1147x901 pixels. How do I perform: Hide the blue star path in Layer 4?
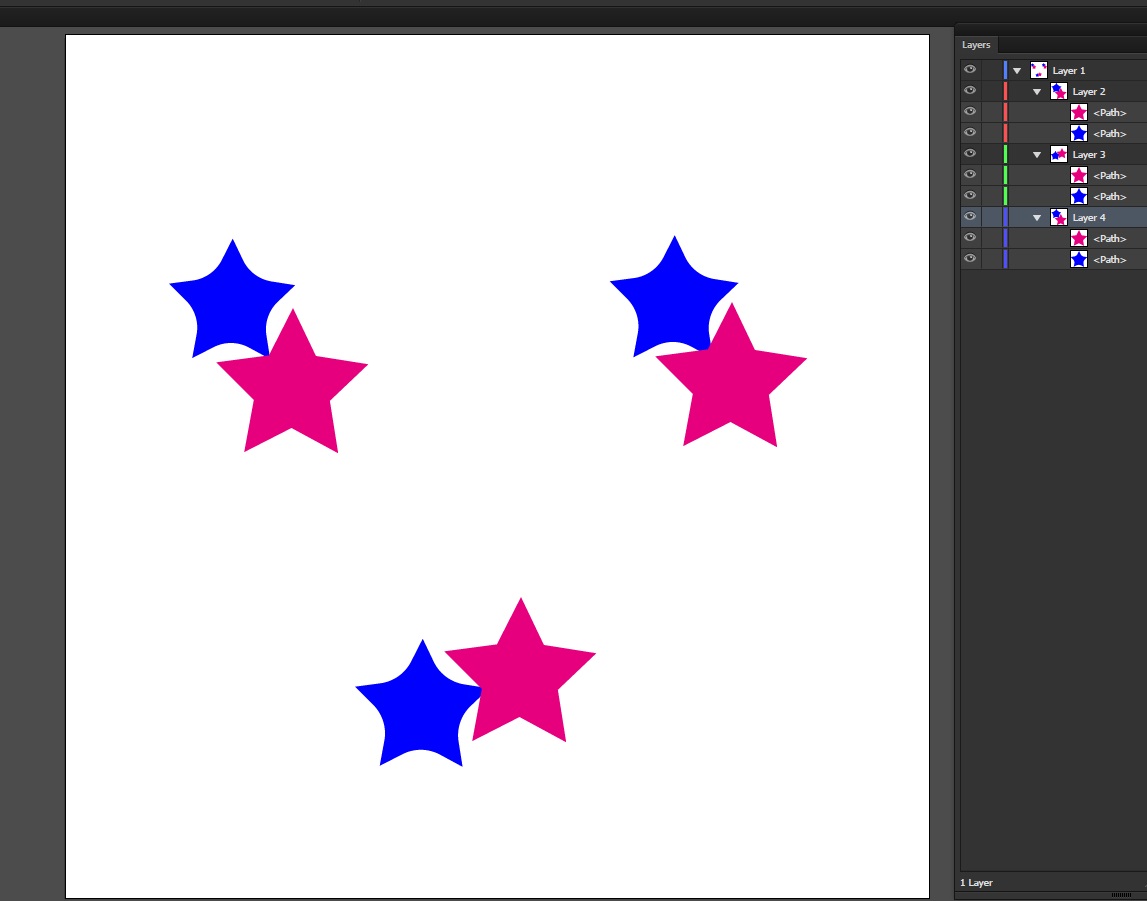pos(970,258)
